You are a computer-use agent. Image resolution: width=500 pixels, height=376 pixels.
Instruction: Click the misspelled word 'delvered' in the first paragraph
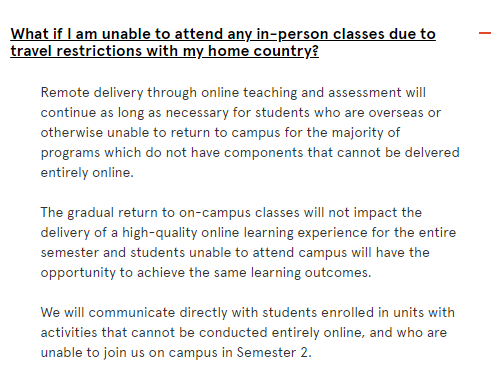[432, 152]
